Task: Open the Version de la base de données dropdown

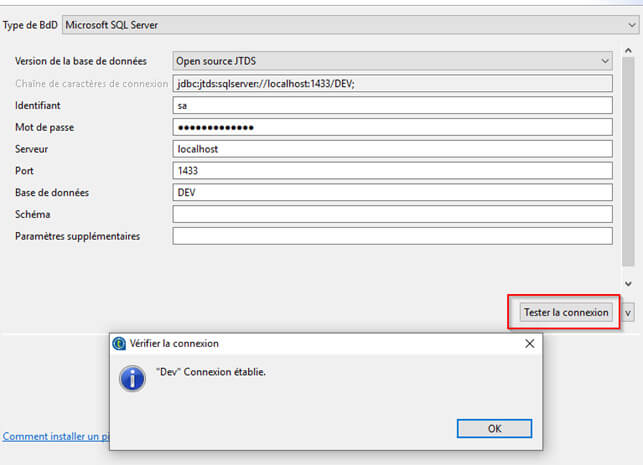Action: point(392,61)
